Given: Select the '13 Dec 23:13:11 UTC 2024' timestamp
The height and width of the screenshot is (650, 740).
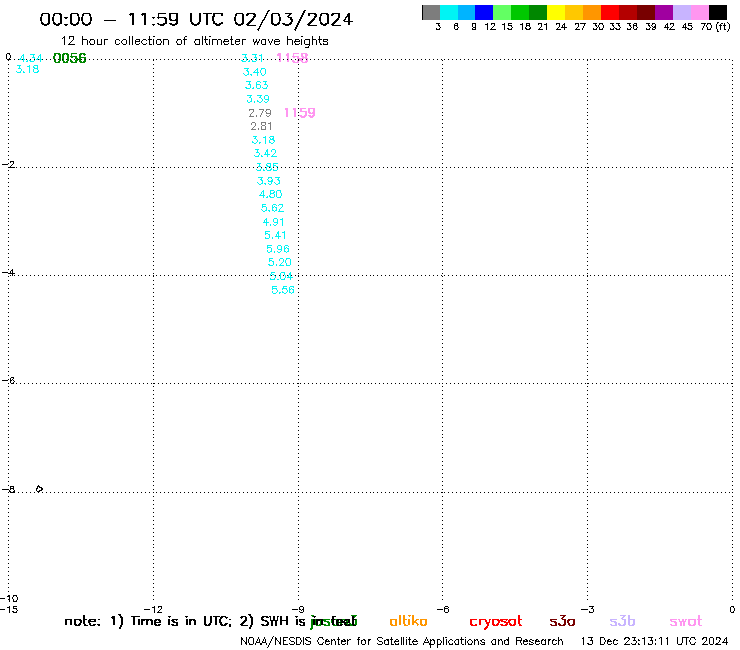Looking at the screenshot, I should coord(655,642).
